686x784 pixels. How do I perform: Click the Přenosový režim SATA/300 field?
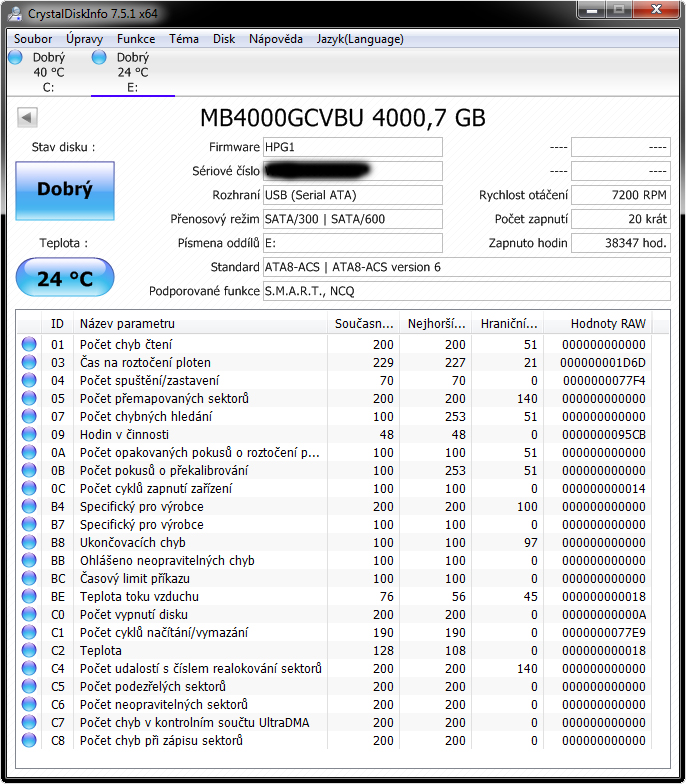tap(352, 219)
